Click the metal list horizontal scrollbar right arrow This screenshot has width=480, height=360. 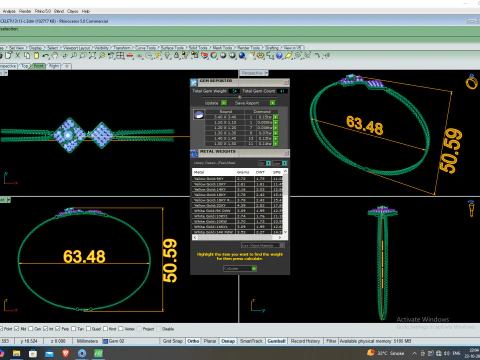[x=280, y=237]
